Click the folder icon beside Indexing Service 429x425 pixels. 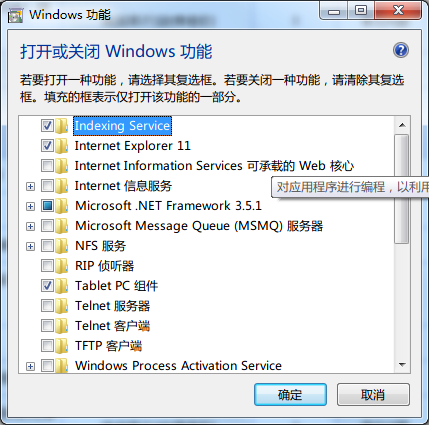(x=62, y=126)
